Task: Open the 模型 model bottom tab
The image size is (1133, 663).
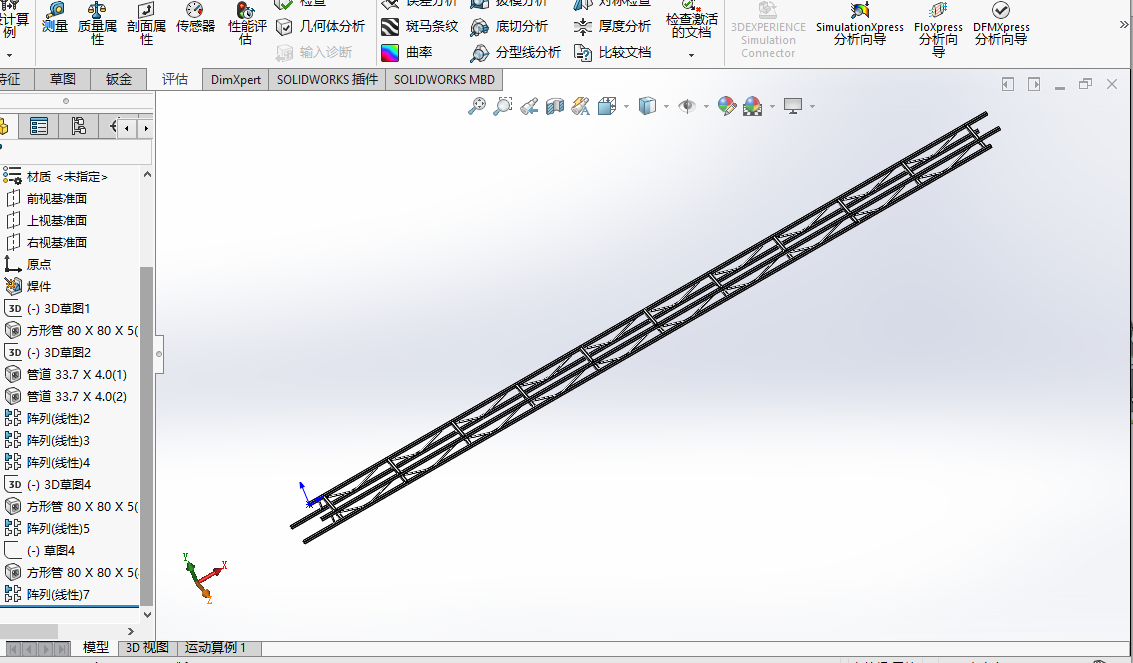Action: point(96,648)
